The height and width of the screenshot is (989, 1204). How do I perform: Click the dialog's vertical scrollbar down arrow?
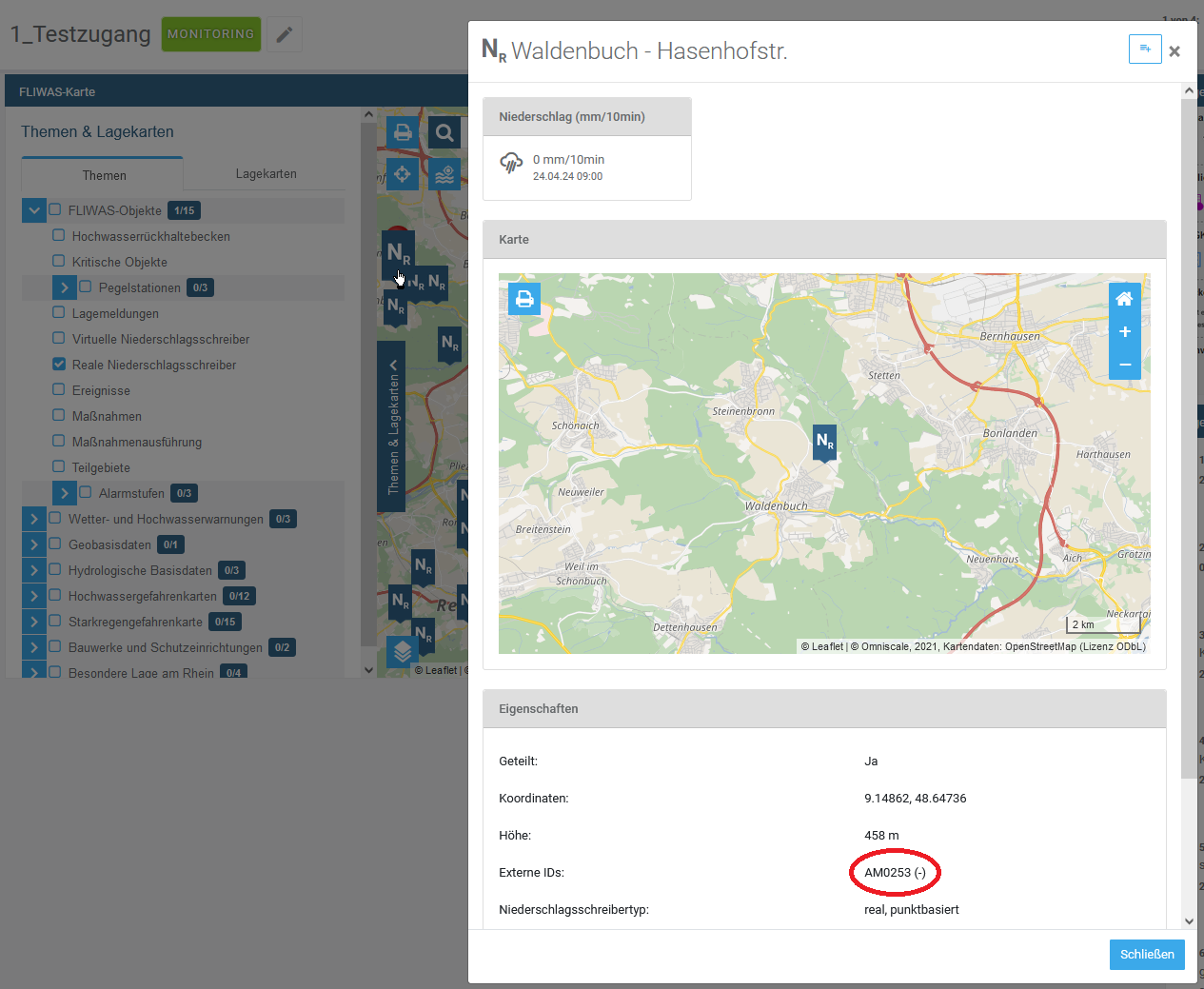point(1189,920)
